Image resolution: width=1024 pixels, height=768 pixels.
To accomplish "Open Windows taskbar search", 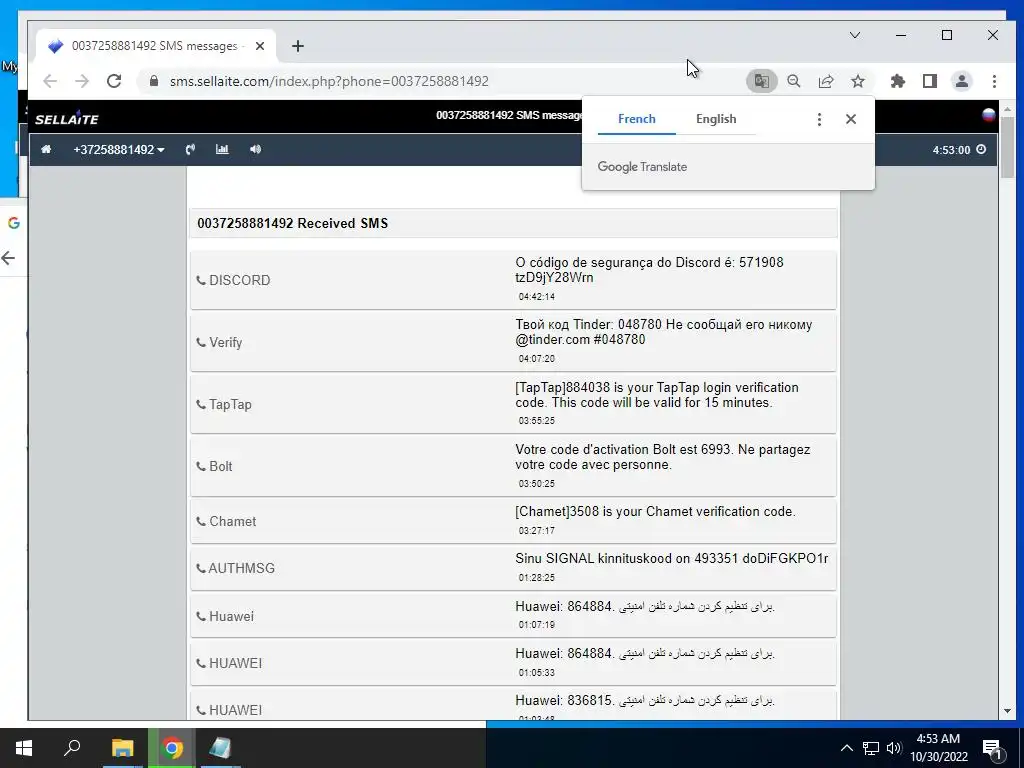I will pyautogui.click(x=72, y=748).
